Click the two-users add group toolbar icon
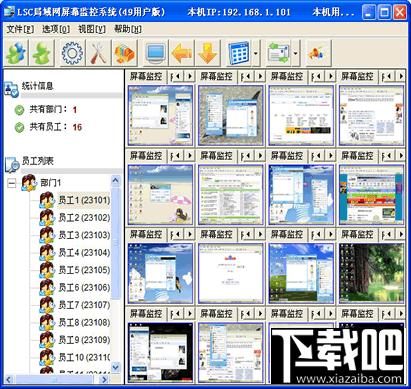Image resolution: width=411 pixels, height=389 pixels. [16, 53]
